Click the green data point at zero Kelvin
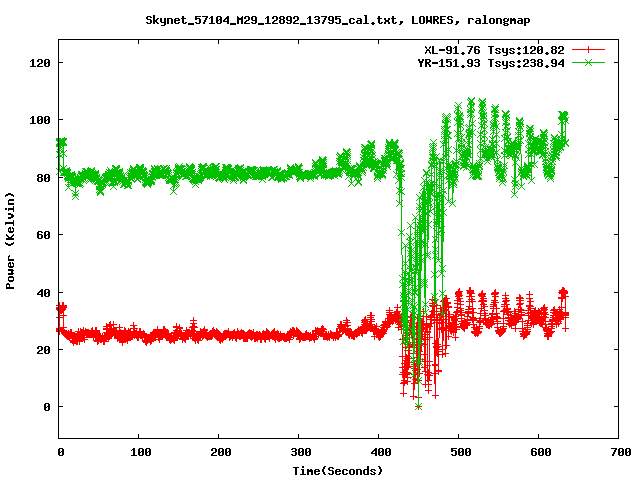 418,407
